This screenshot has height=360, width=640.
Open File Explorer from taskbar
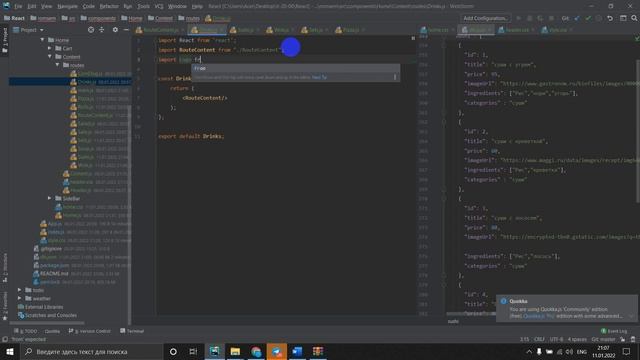(x=235, y=352)
